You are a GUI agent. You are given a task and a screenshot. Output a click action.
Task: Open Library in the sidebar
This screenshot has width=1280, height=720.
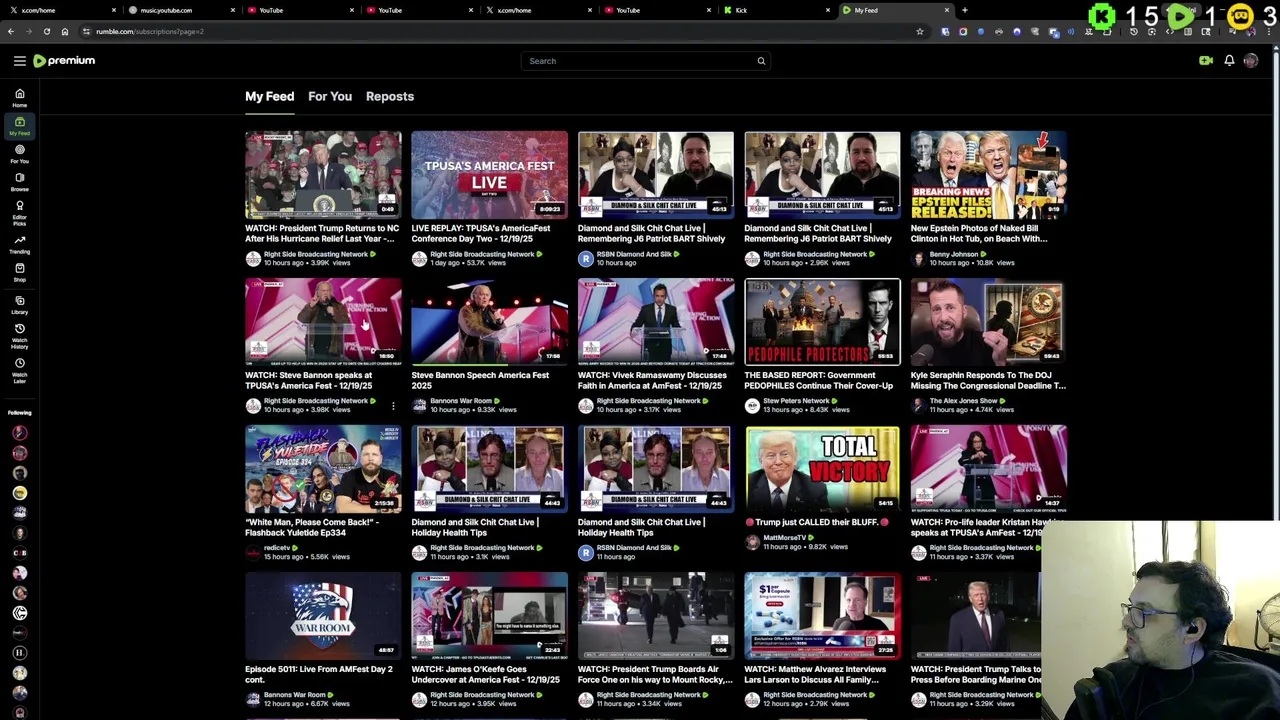pyautogui.click(x=19, y=305)
